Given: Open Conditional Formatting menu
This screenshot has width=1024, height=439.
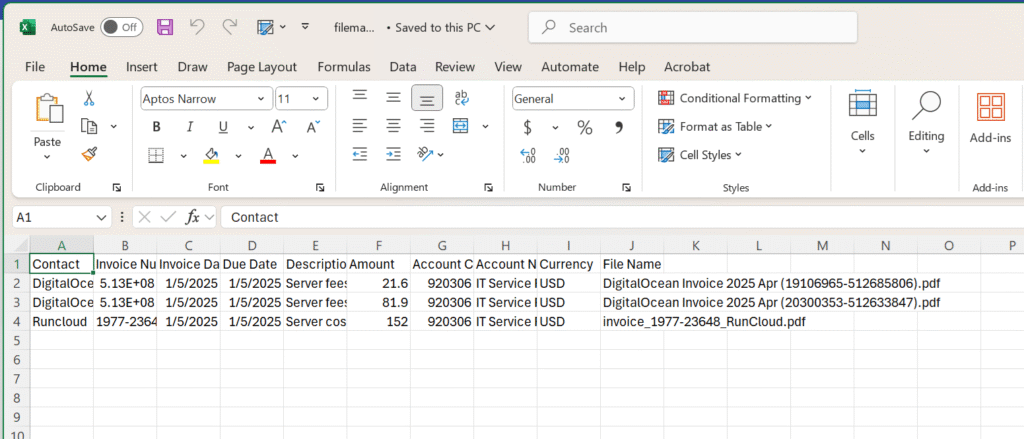Looking at the screenshot, I should (x=735, y=98).
